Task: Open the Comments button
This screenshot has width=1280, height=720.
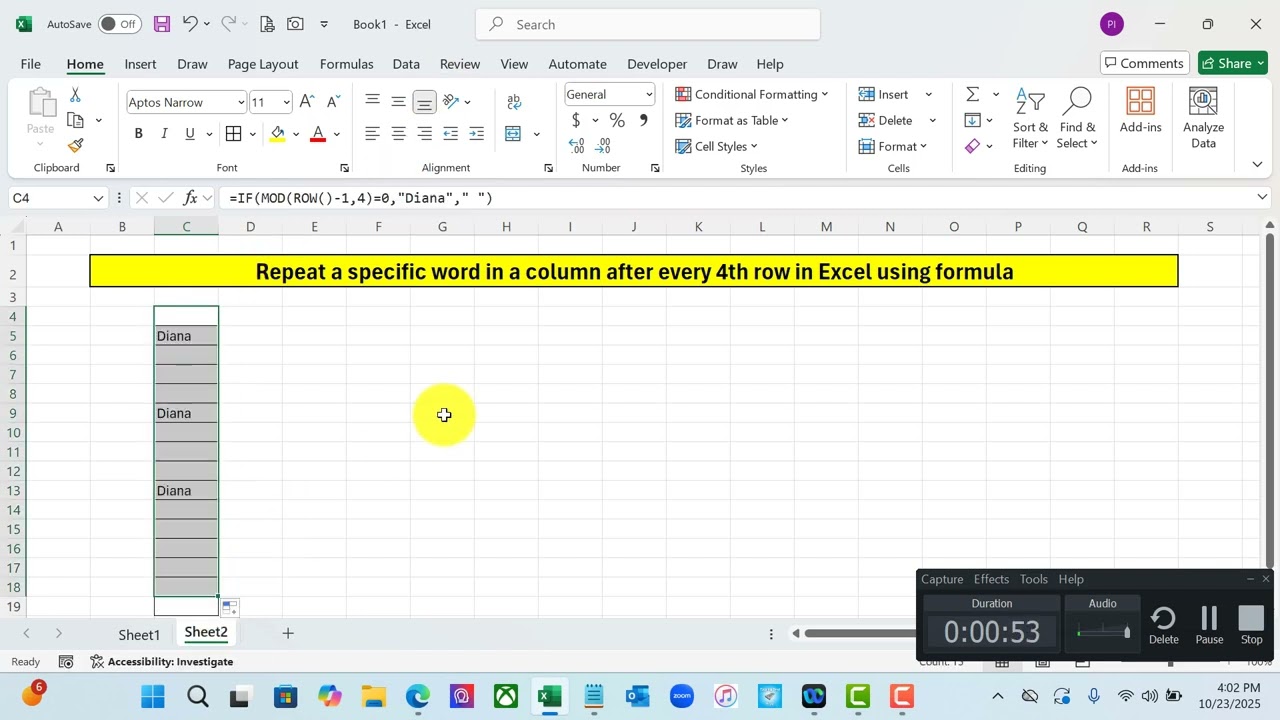Action: [1145, 63]
